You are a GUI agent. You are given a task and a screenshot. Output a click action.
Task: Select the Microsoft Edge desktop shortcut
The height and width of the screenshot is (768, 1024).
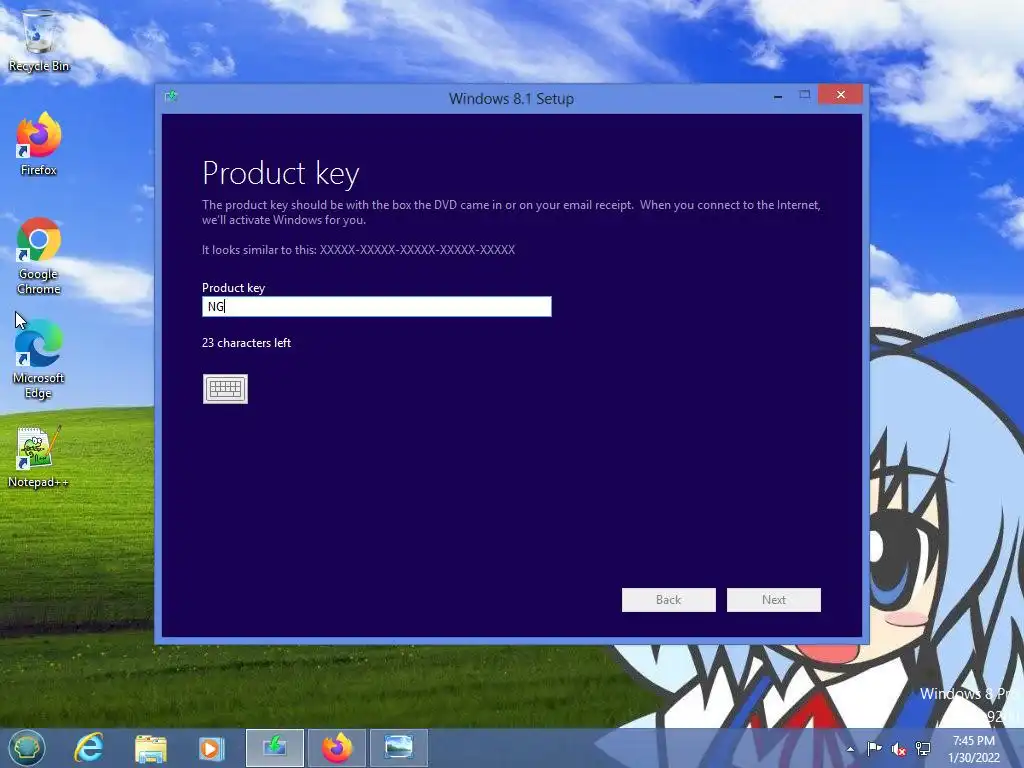[x=39, y=359]
